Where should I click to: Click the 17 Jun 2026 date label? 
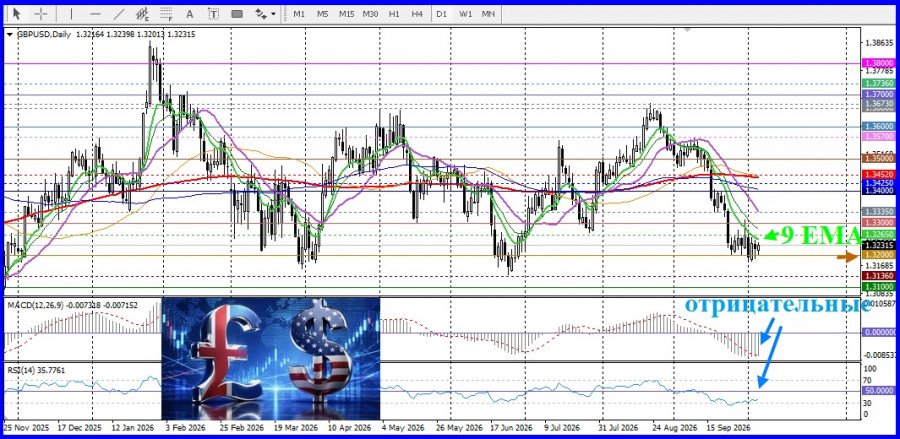pos(512,428)
